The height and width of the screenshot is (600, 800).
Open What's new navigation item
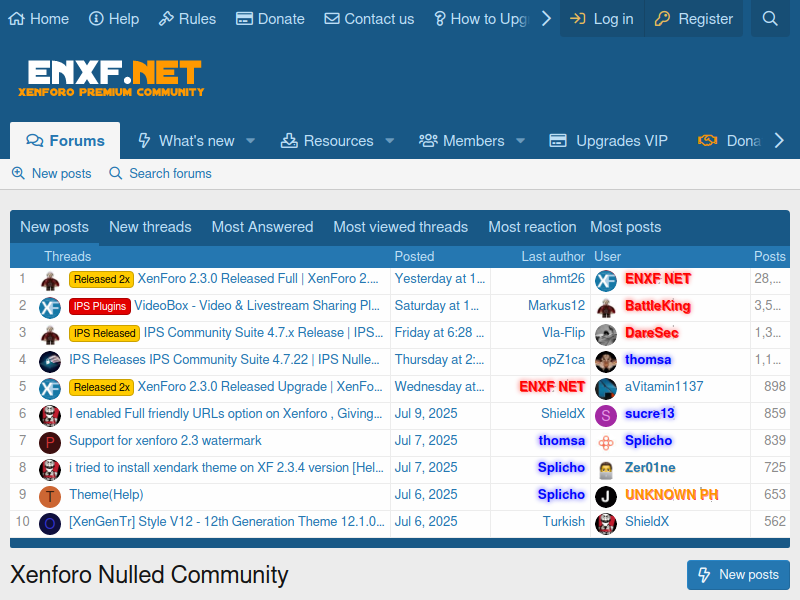(x=187, y=140)
